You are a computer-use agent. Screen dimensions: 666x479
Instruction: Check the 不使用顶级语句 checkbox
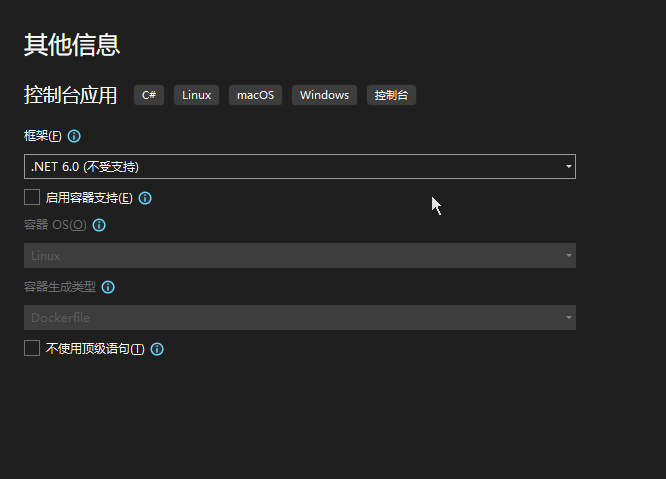[32, 349]
